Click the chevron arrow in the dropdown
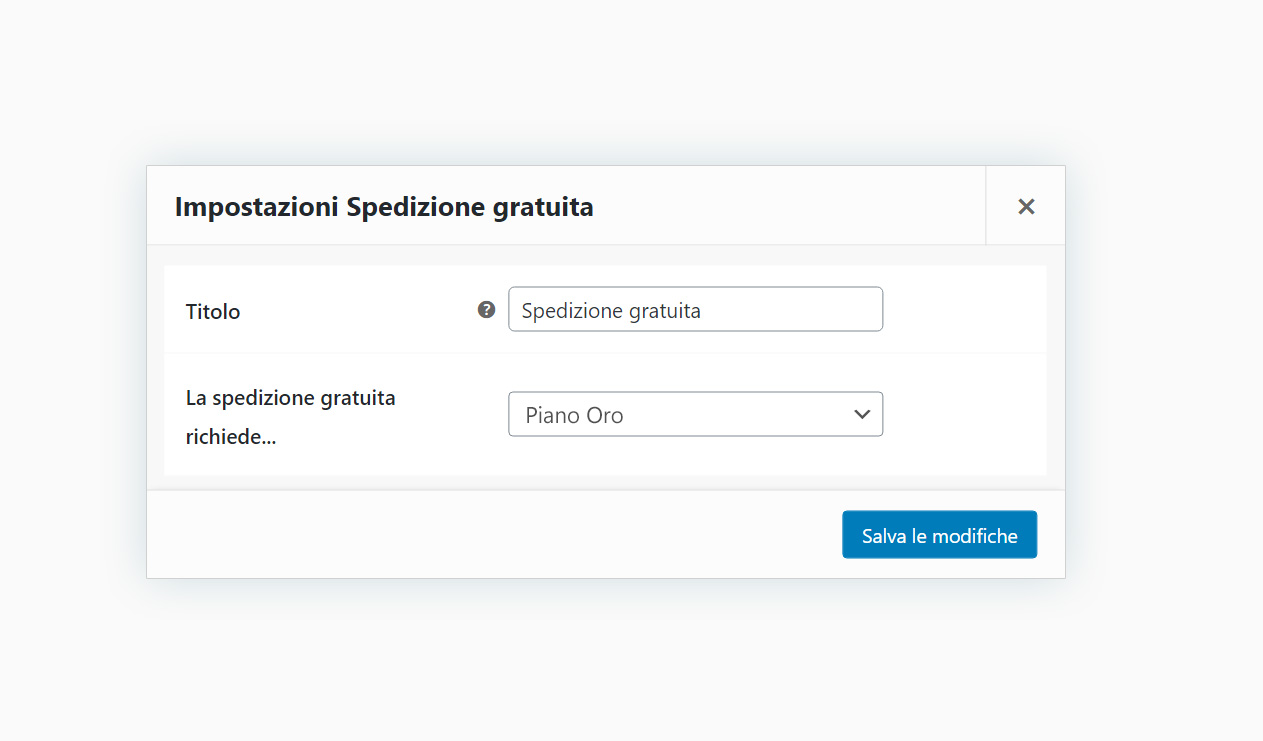 coord(862,414)
